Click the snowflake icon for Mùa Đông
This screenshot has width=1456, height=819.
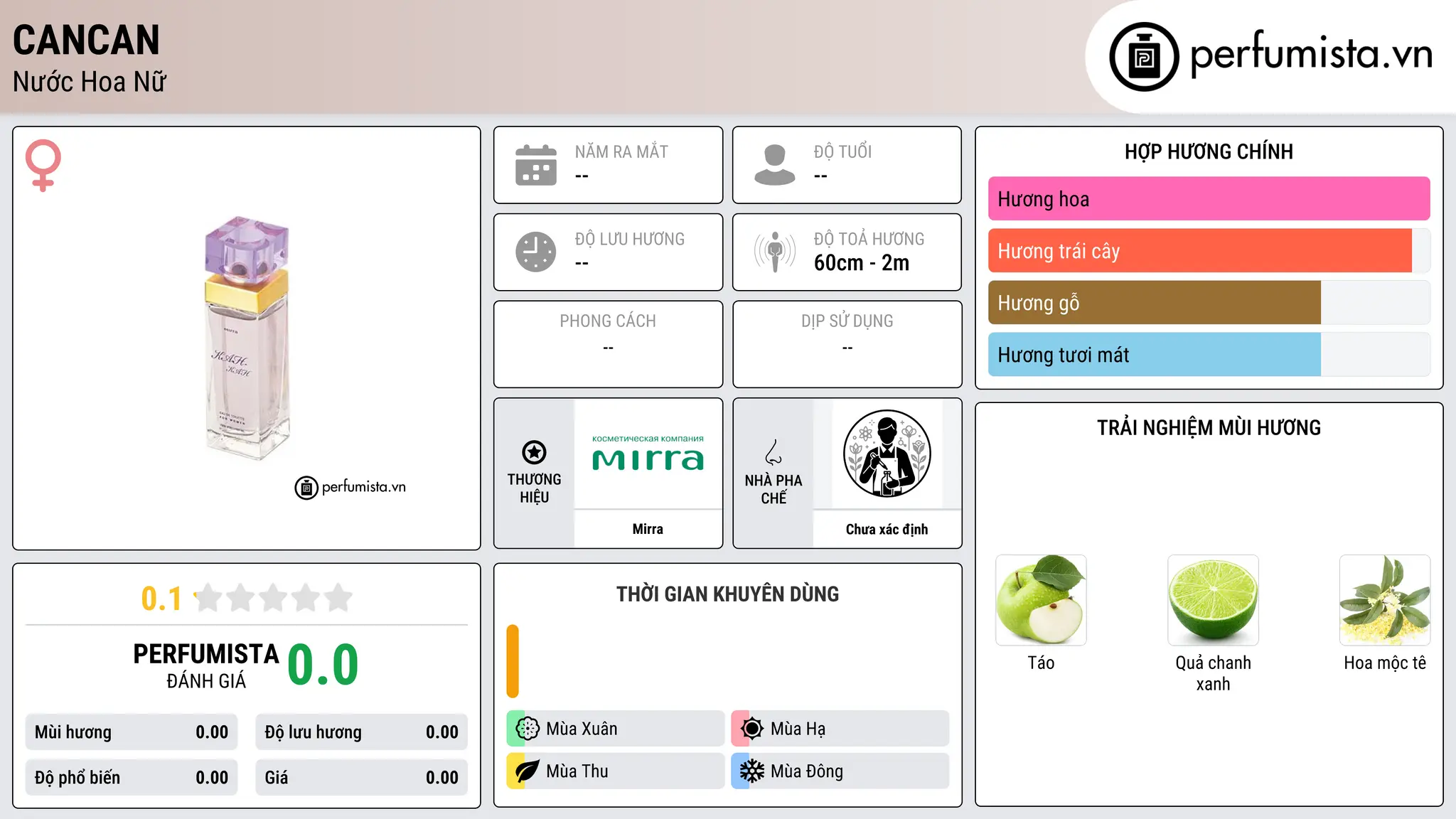click(x=752, y=771)
